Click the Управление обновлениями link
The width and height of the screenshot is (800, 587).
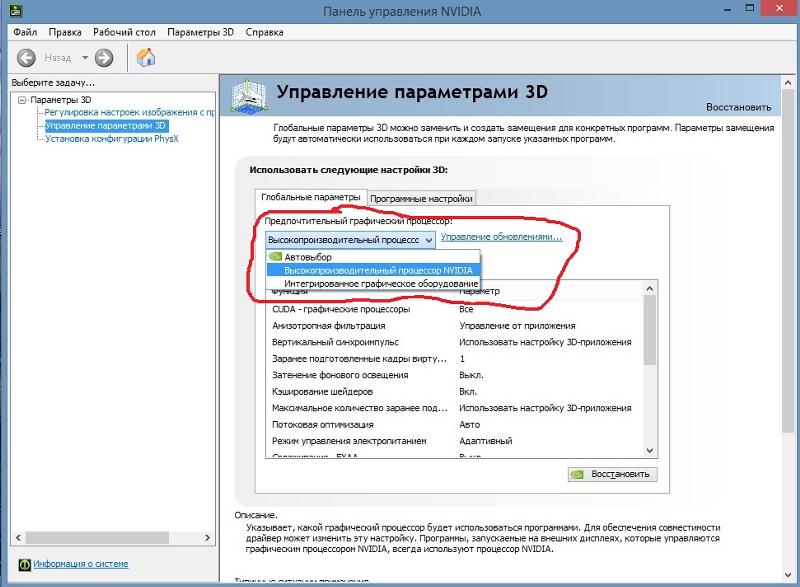pos(501,237)
